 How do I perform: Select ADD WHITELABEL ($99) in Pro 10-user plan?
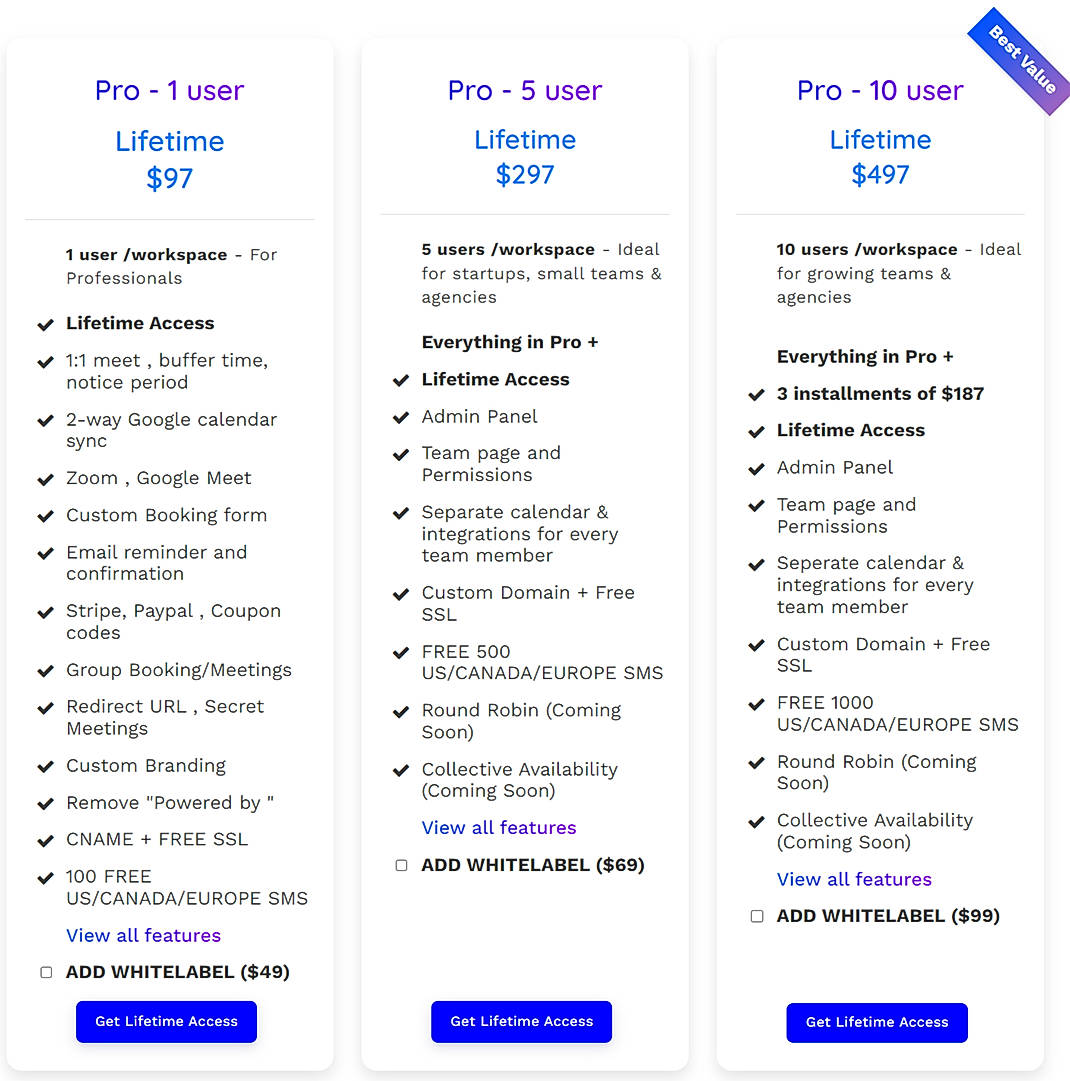(x=757, y=915)
